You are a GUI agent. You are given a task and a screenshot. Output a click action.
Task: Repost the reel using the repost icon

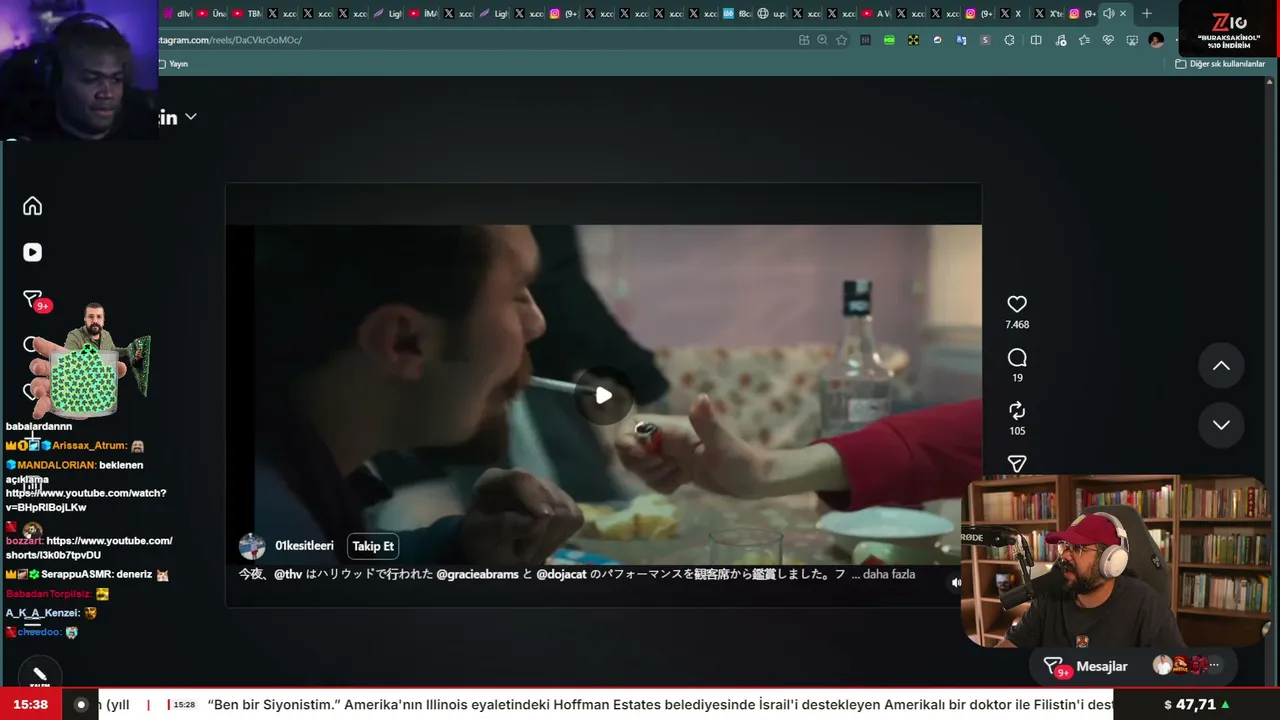[1017, 410]
